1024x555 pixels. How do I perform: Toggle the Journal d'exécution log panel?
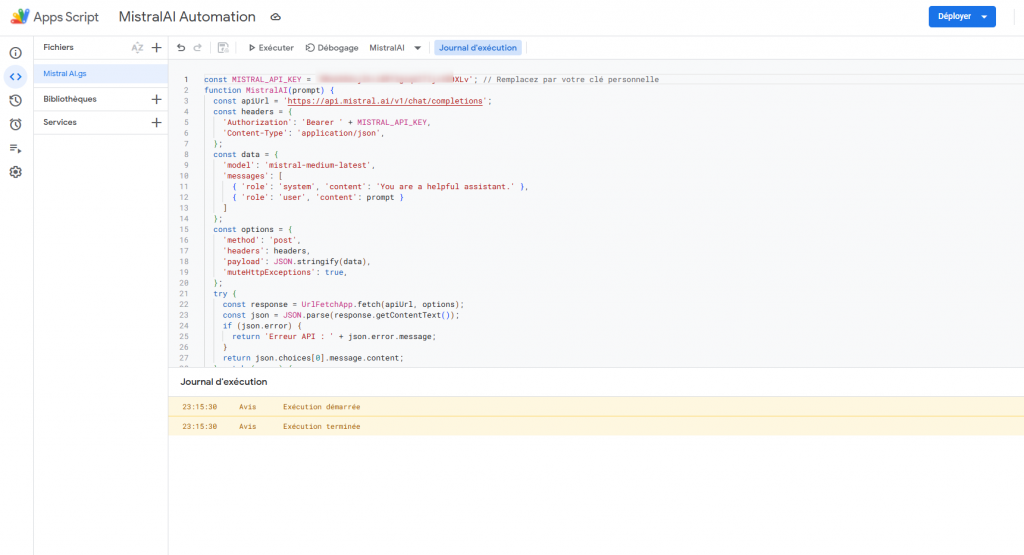pyautogui.click(x=478, y=48)
